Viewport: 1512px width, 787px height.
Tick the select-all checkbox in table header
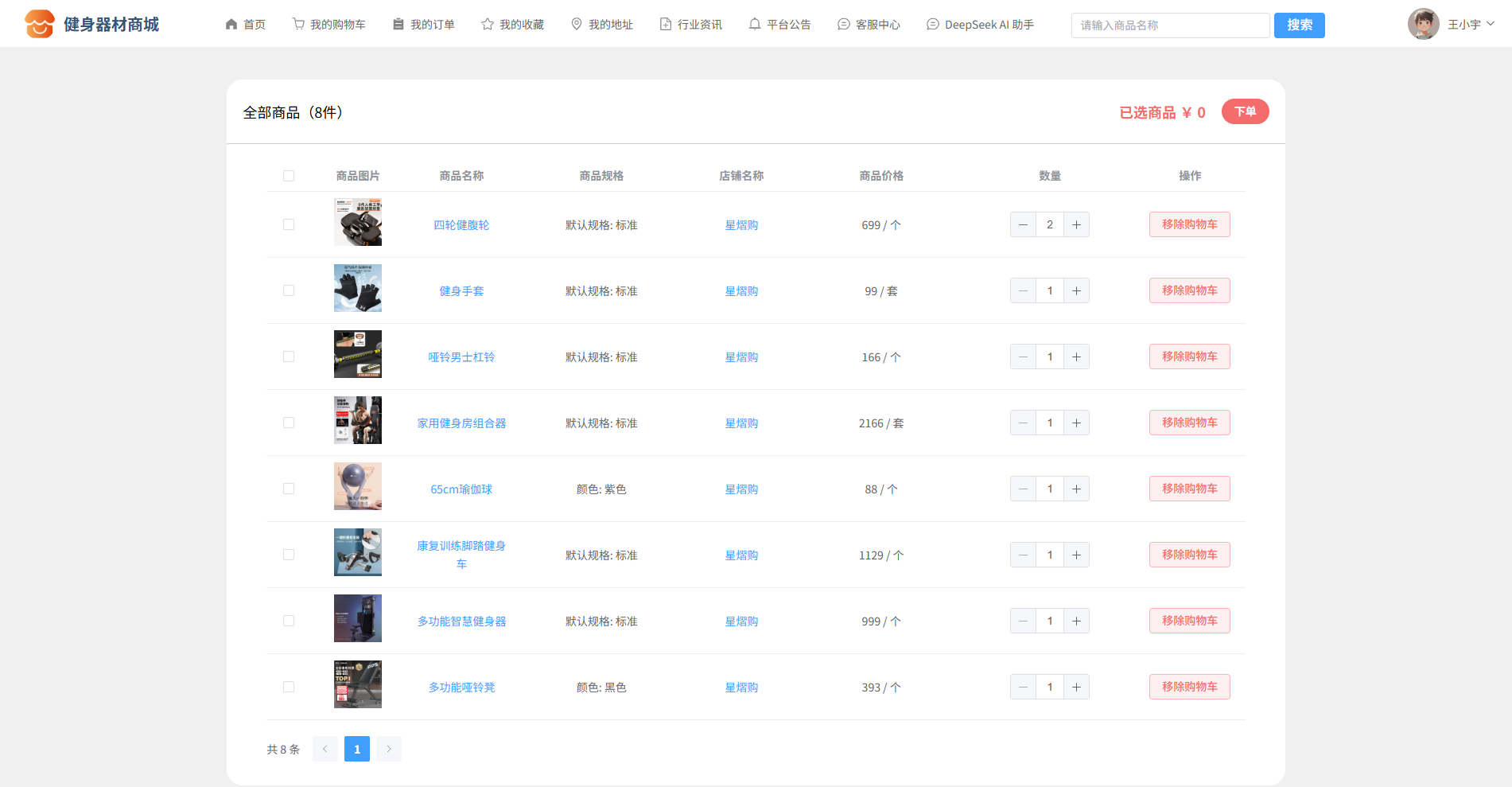(289, 176)
